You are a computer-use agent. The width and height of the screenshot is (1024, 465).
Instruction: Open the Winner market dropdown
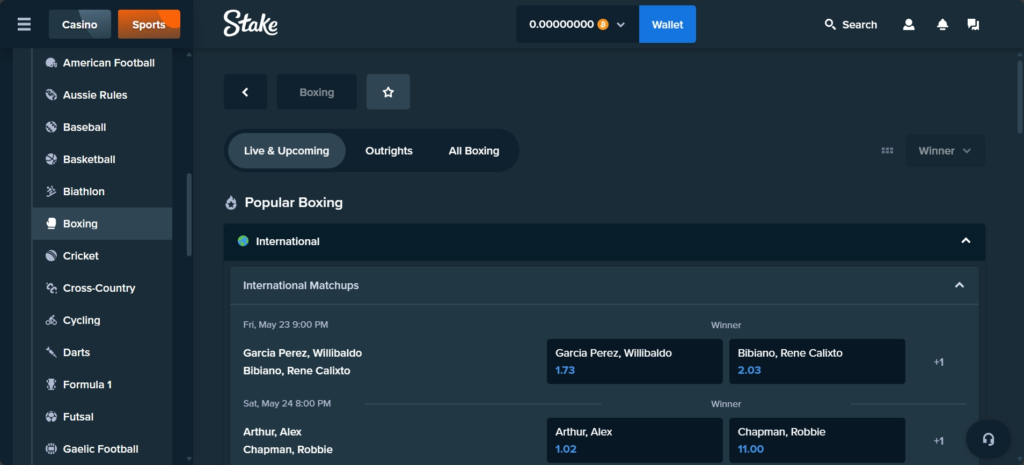[x=945, y=151]
